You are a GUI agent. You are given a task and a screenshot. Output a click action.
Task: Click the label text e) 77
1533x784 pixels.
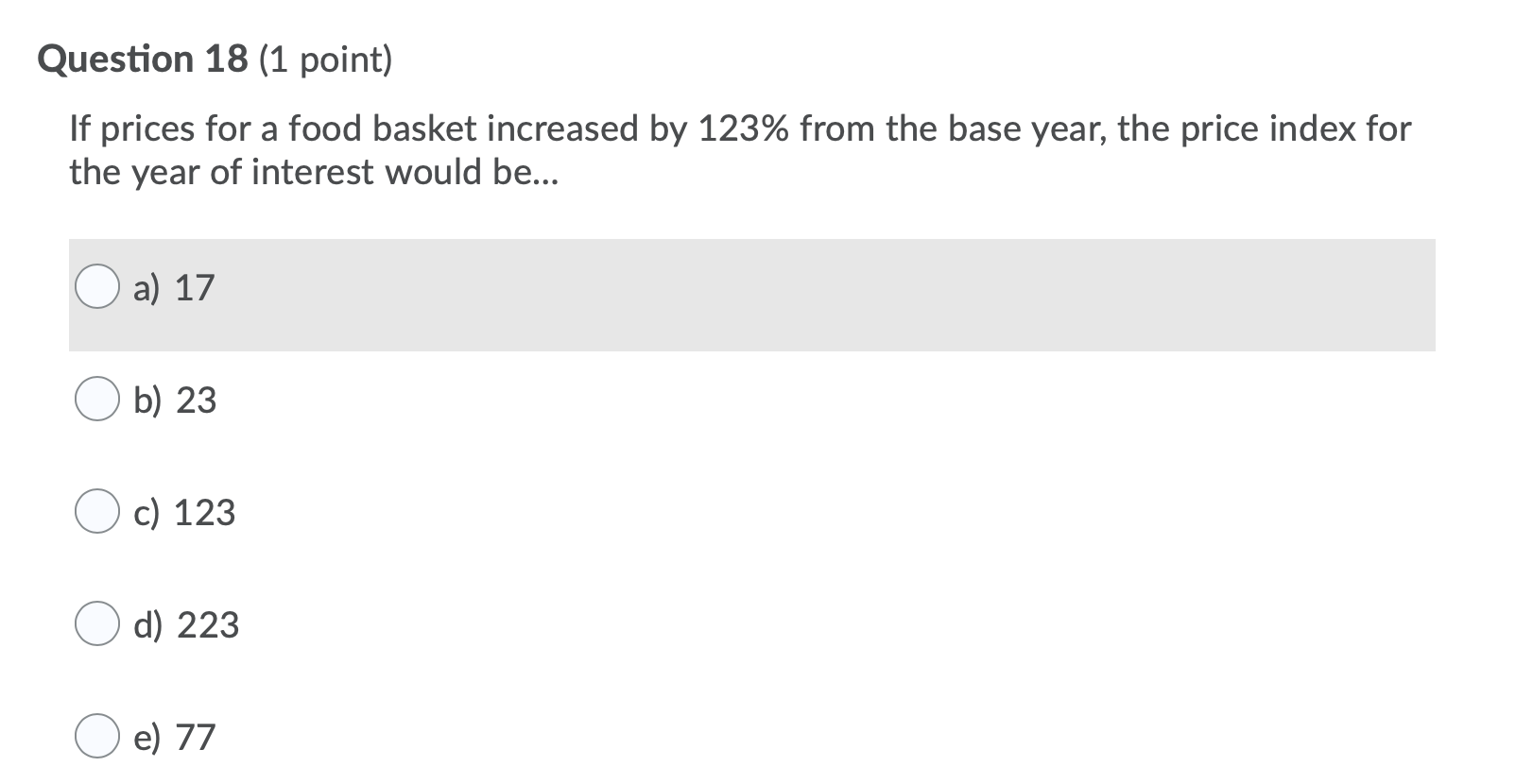(177, 738)
